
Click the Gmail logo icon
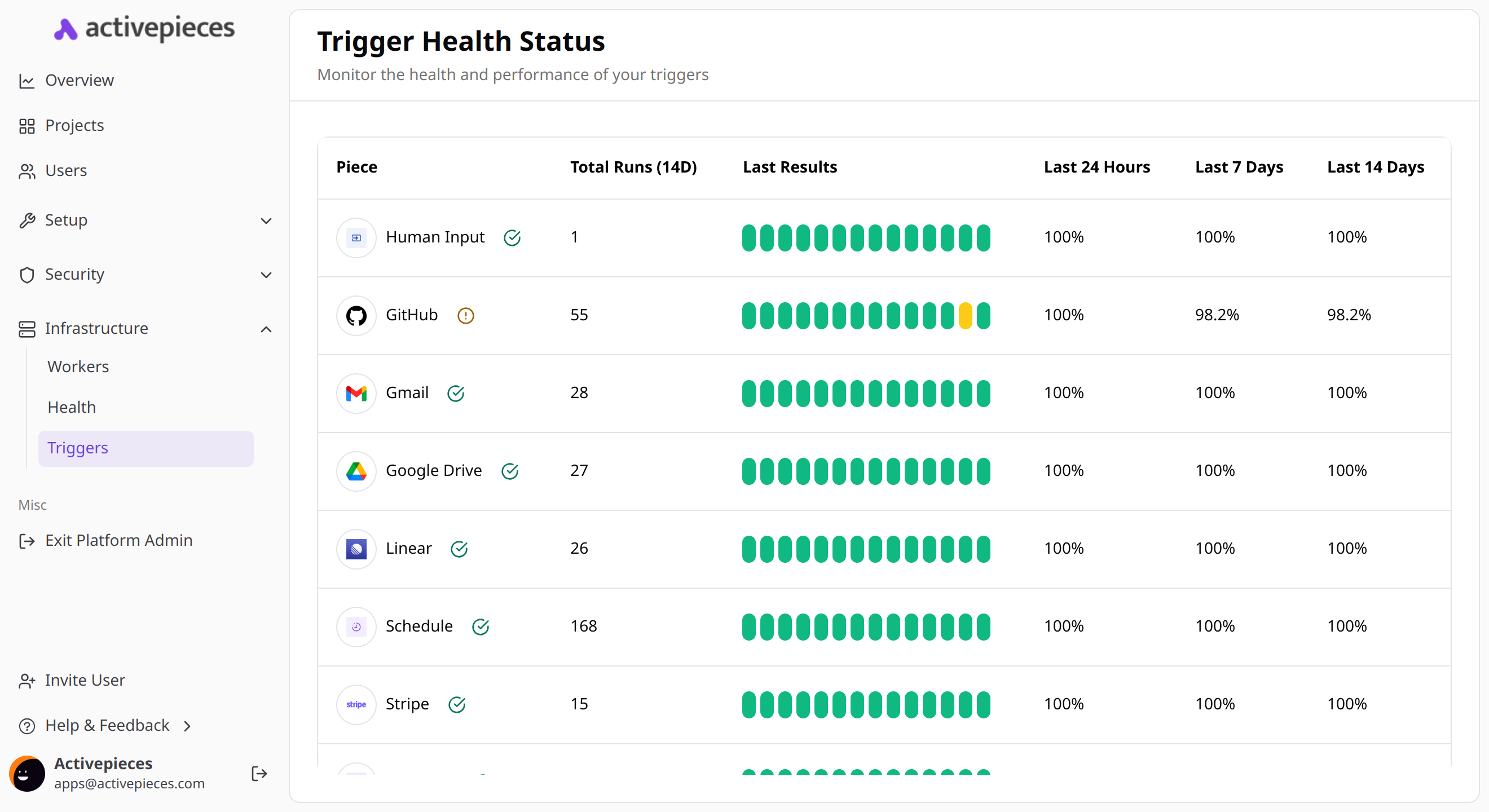point(356,394)
